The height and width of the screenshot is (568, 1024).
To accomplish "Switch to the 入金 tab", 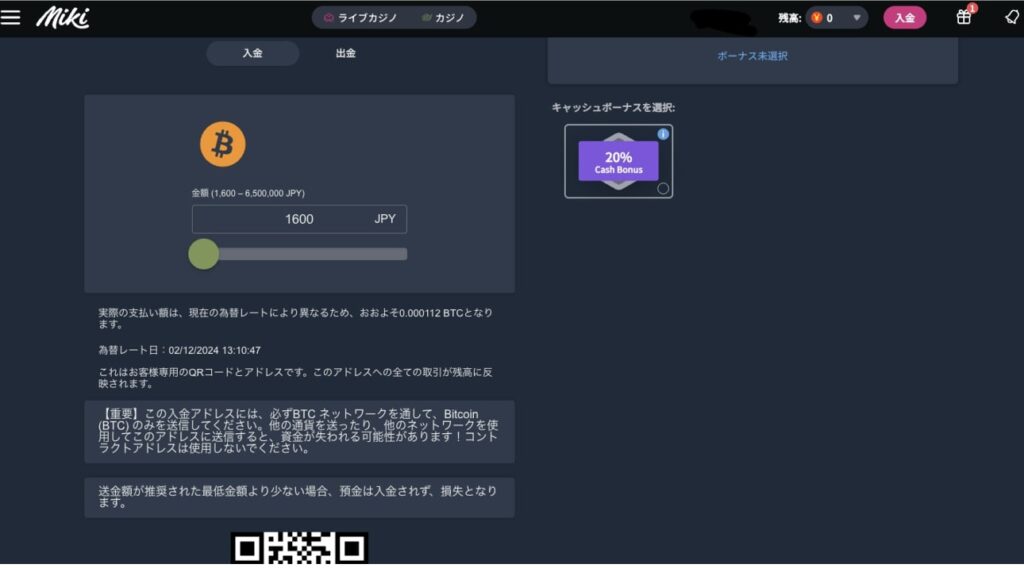I will coord(253,53).
